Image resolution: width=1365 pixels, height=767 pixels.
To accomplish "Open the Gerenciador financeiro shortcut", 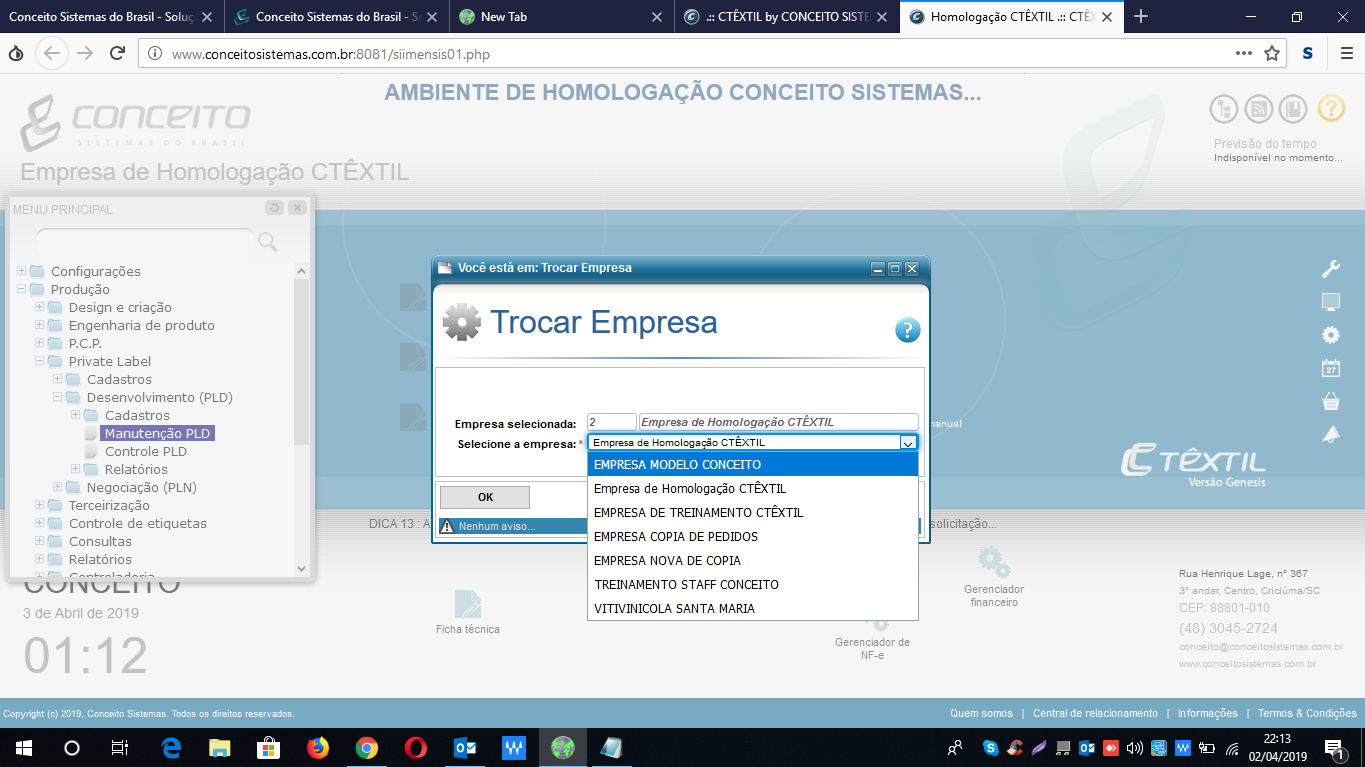I will pyautogui.click(x=993, y=577).
